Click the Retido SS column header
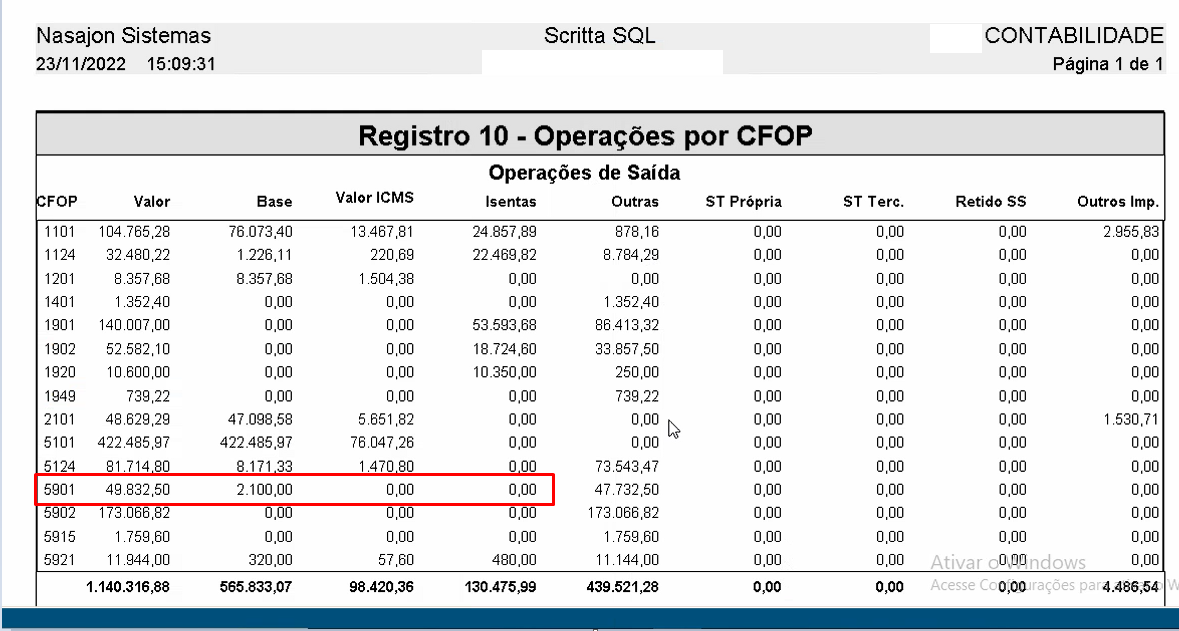1179x631 pixels. [990, 202]
